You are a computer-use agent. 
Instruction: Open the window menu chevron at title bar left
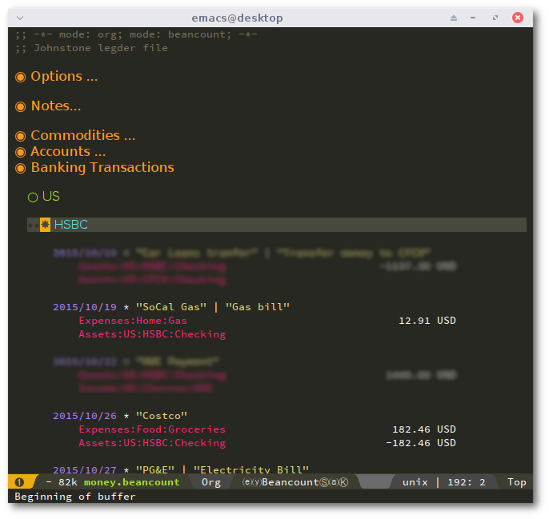(20, 18)
